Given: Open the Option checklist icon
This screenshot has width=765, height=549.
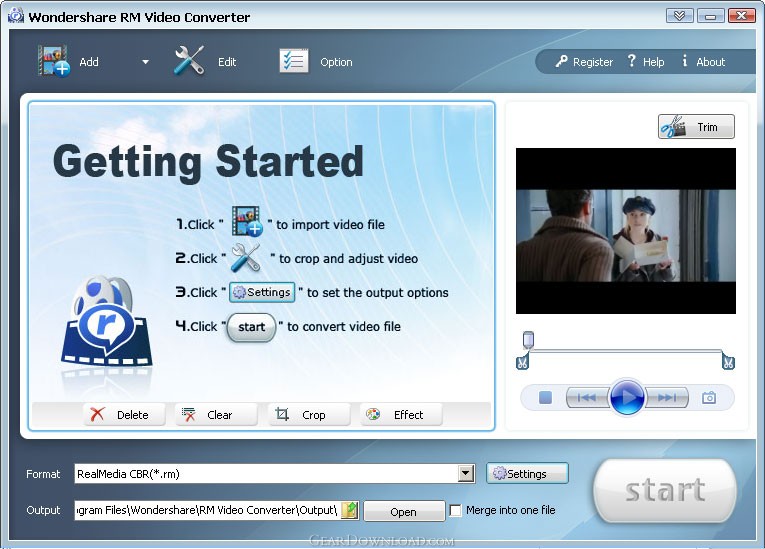Looking at the screenshot, I should [294, 61].
